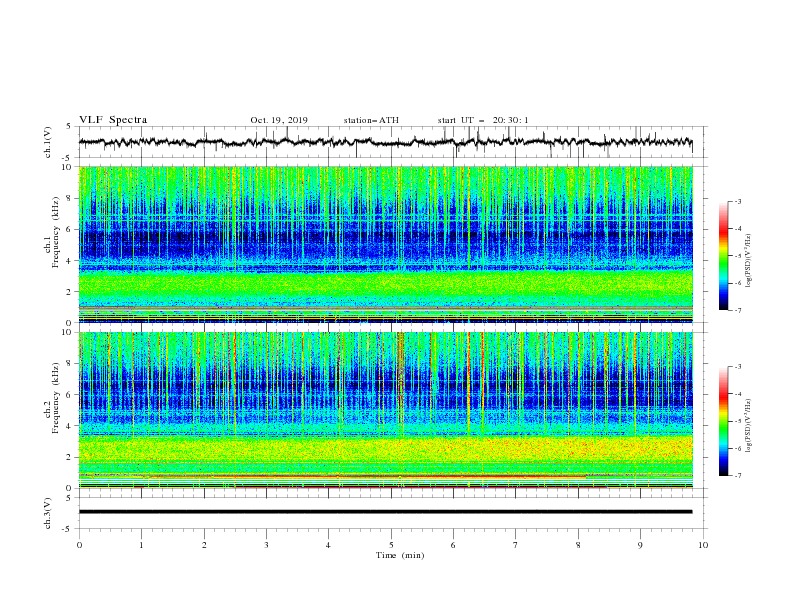
Task: Click the '5' tick on time axis
Action: pyautogui.click(x=391, y=545)
